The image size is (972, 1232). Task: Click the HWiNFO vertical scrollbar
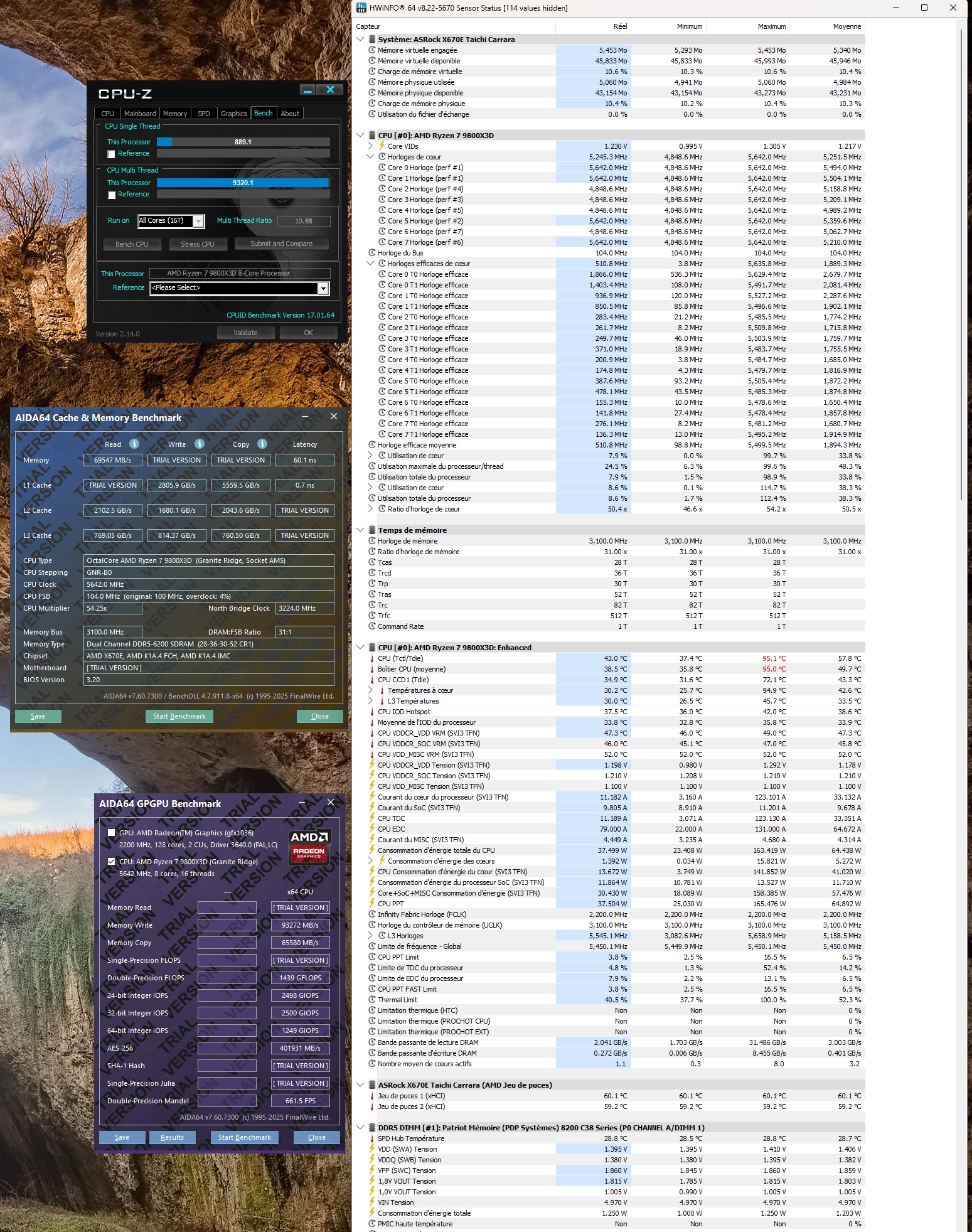tap(961, 264)
